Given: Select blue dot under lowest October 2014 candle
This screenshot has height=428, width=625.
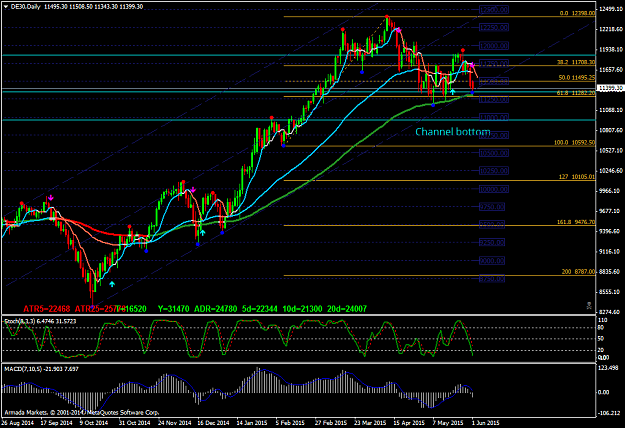Looking at the screenshot, I should pyautogui.click(x=93, y=307).
